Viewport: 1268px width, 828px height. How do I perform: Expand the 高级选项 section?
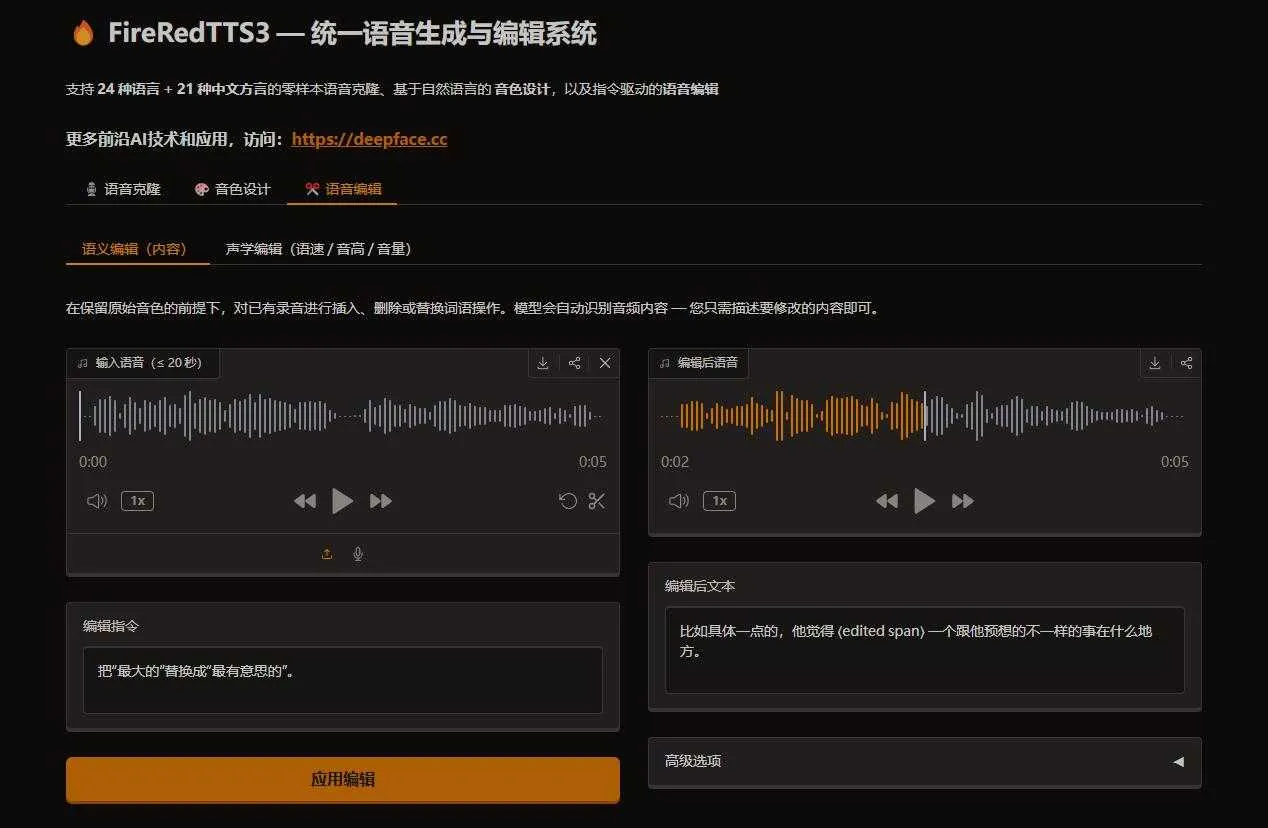point(925,762)
